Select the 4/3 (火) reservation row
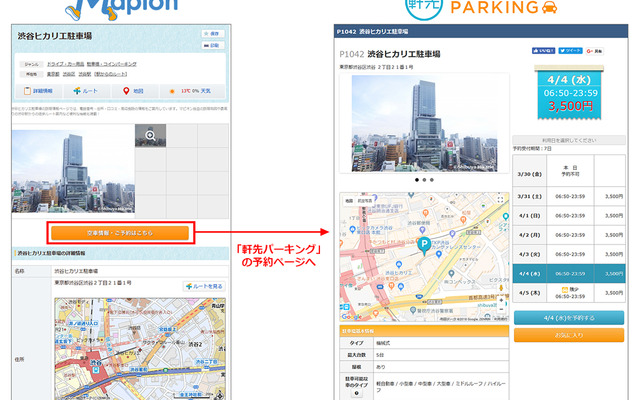Image resolution: width=640 pixels, height=400 pixels. 569,254
